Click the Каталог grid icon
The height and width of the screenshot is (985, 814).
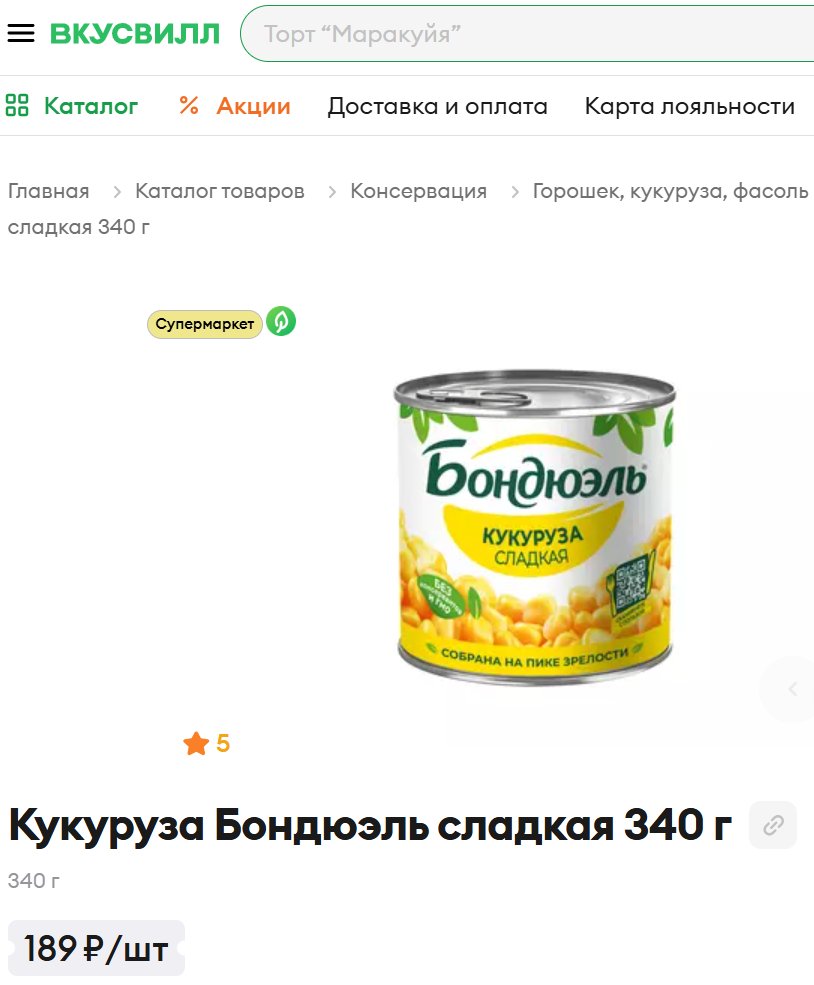[17, 106]
